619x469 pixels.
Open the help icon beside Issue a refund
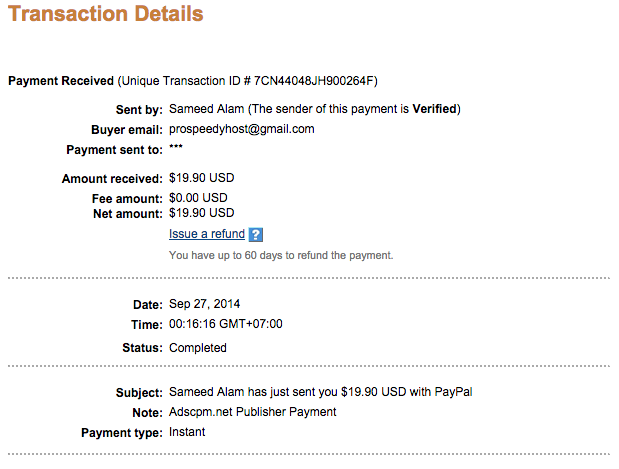coord(256,235)
